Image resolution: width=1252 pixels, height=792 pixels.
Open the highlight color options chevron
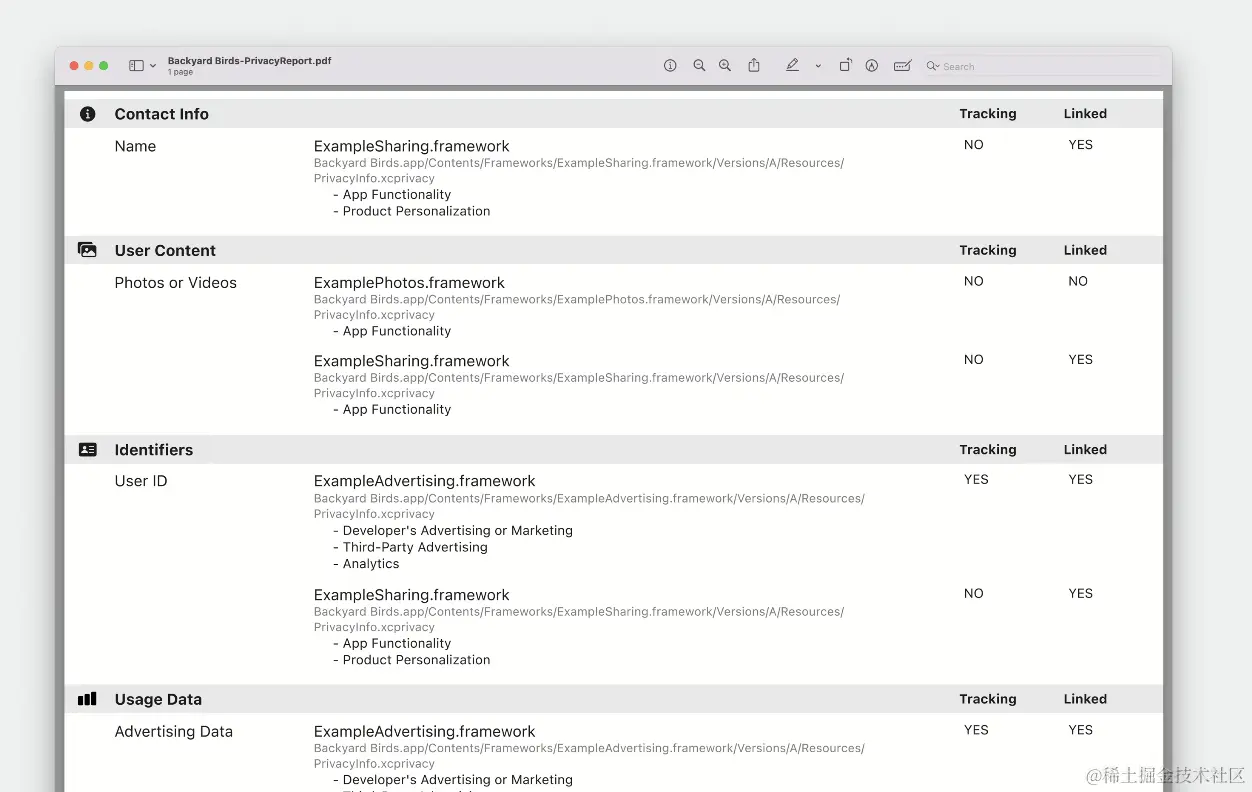[x=818, y=66]
